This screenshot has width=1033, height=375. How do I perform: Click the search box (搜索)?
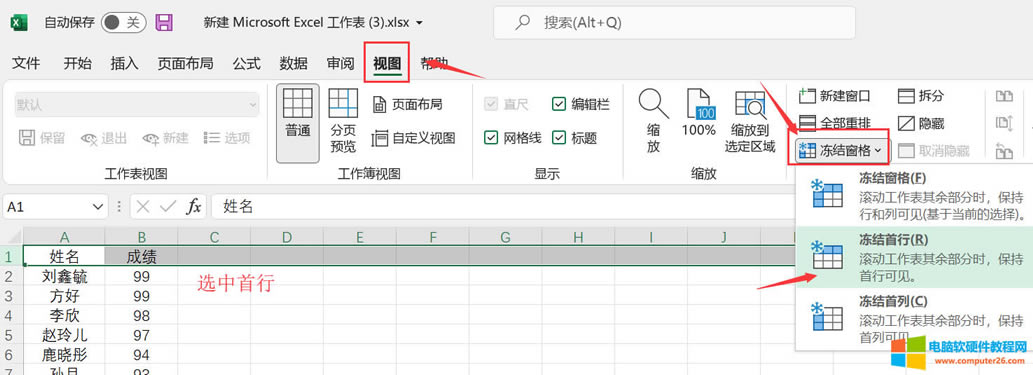pos(674,23)
